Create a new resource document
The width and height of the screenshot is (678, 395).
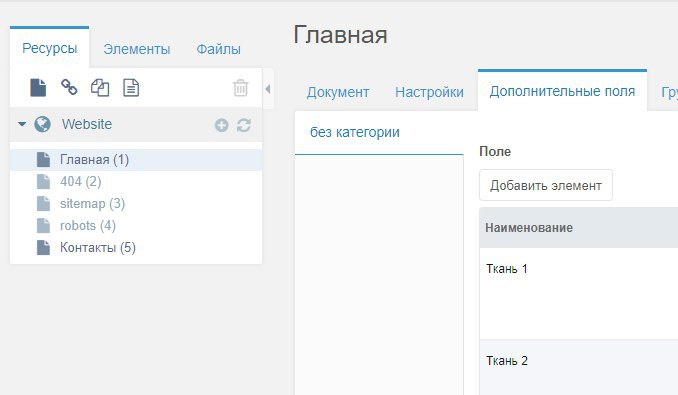coord(38,88)
